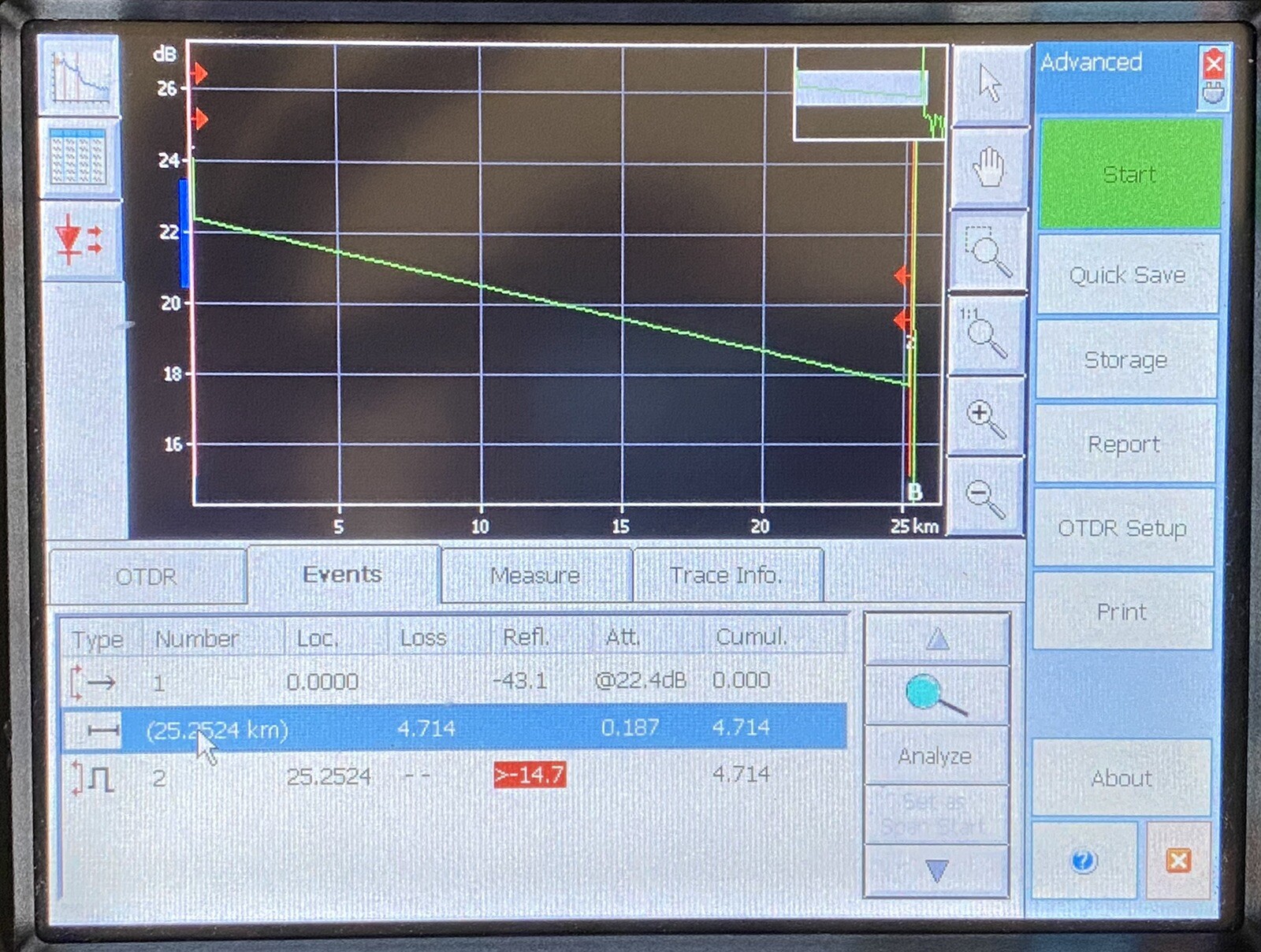The image size is (1261, 952).
Task: Switch to the Measure tab
Action: [x=534, y=575]
